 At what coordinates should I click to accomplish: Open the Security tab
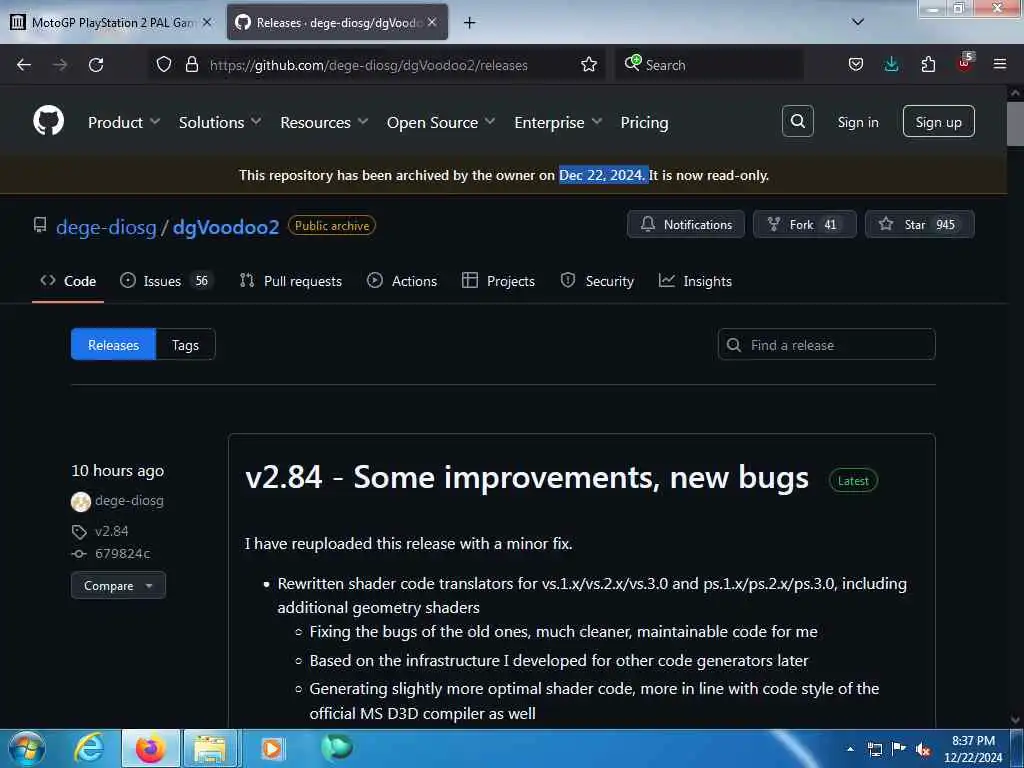(597, 281)
